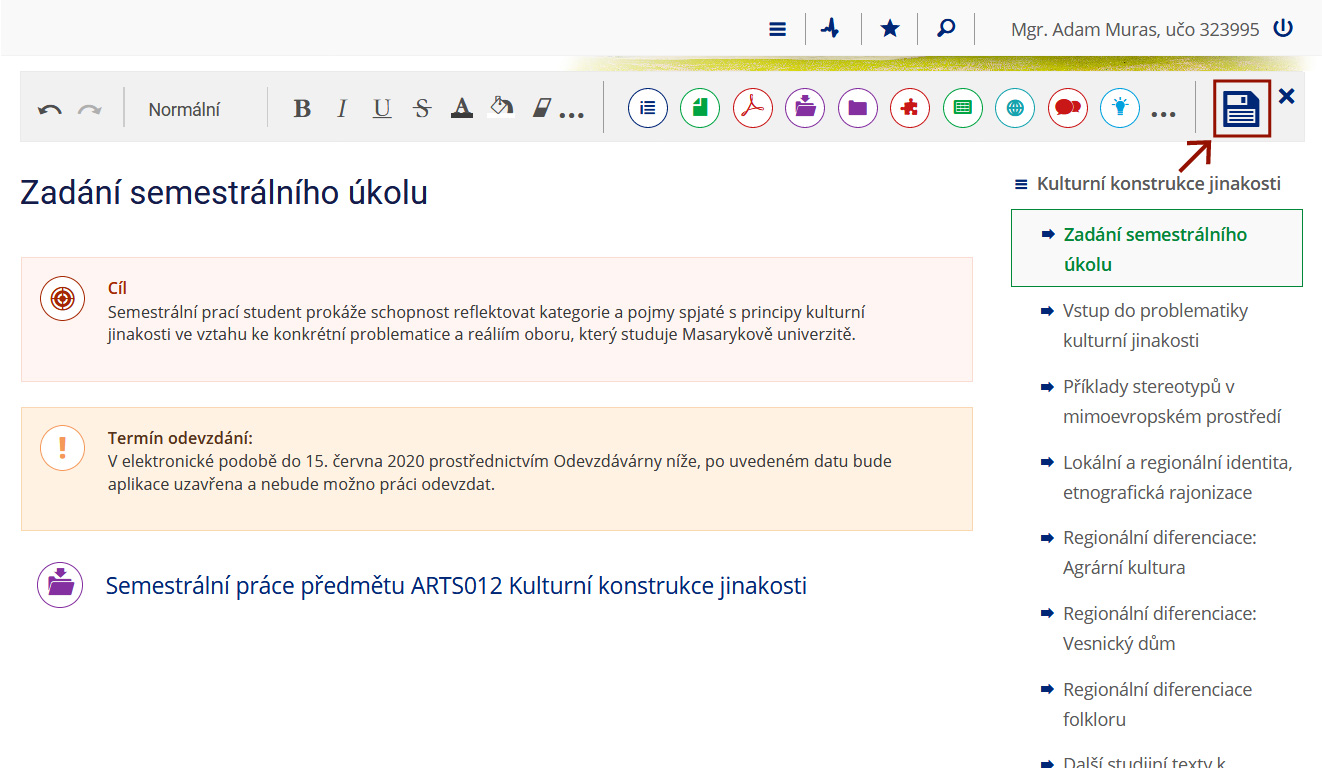Insert purple homework vault folder element
This screenshot has width=1322, height=768.
[x=805, y=108]
